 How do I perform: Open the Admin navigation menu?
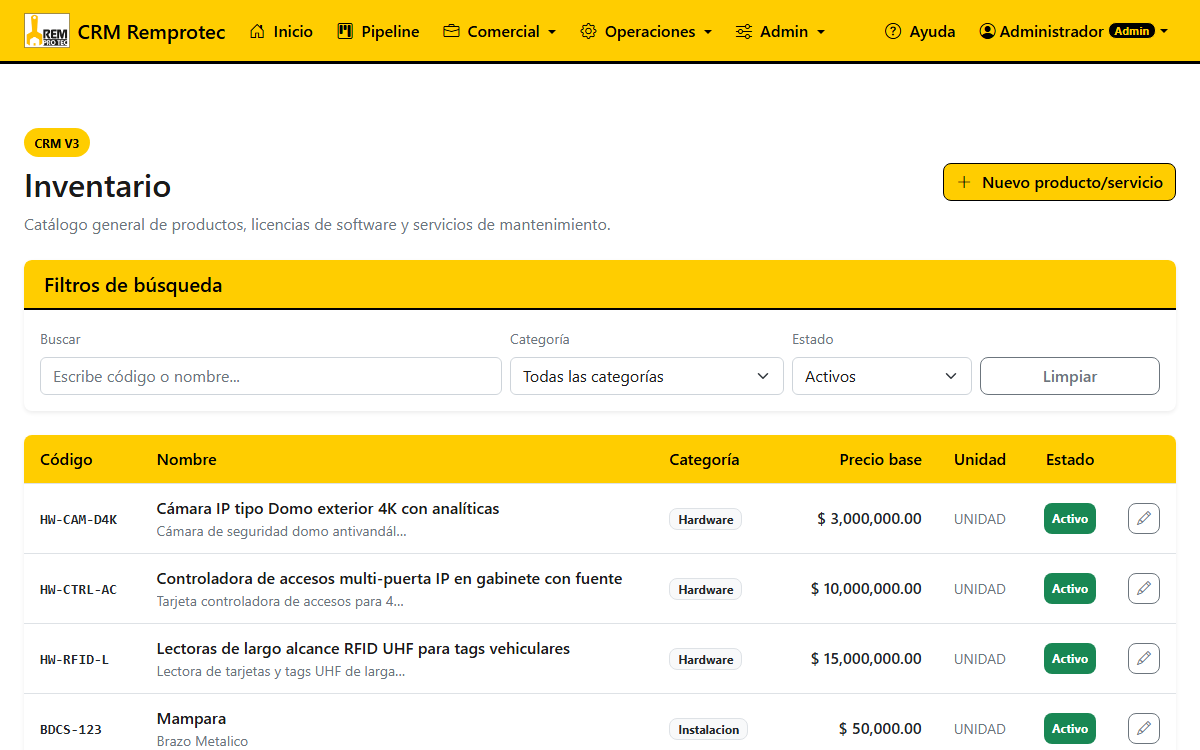780,31
